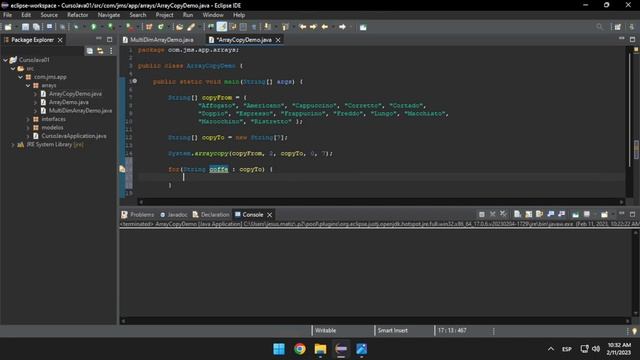This screenshot has height=360, width=640.
Task: Close the Console view tab
Action: (269, 215)
